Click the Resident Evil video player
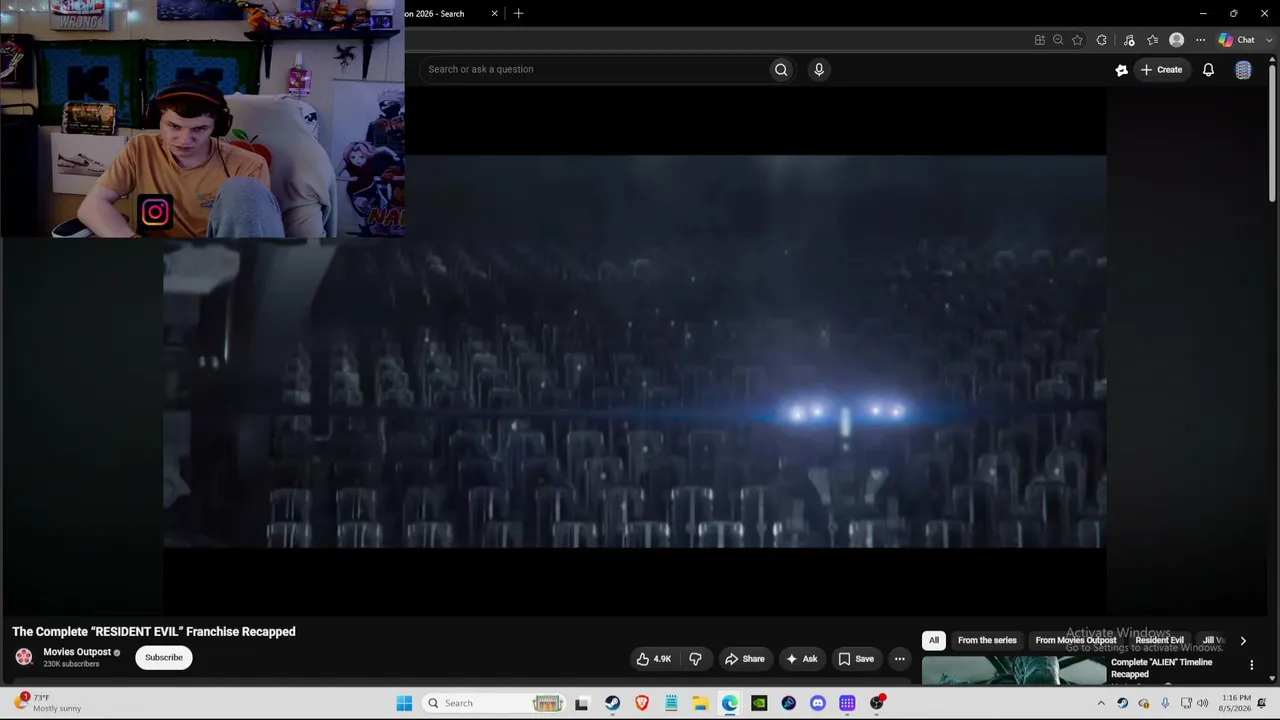The height and width of the screenshot is (720, 1280). (635, 351)
